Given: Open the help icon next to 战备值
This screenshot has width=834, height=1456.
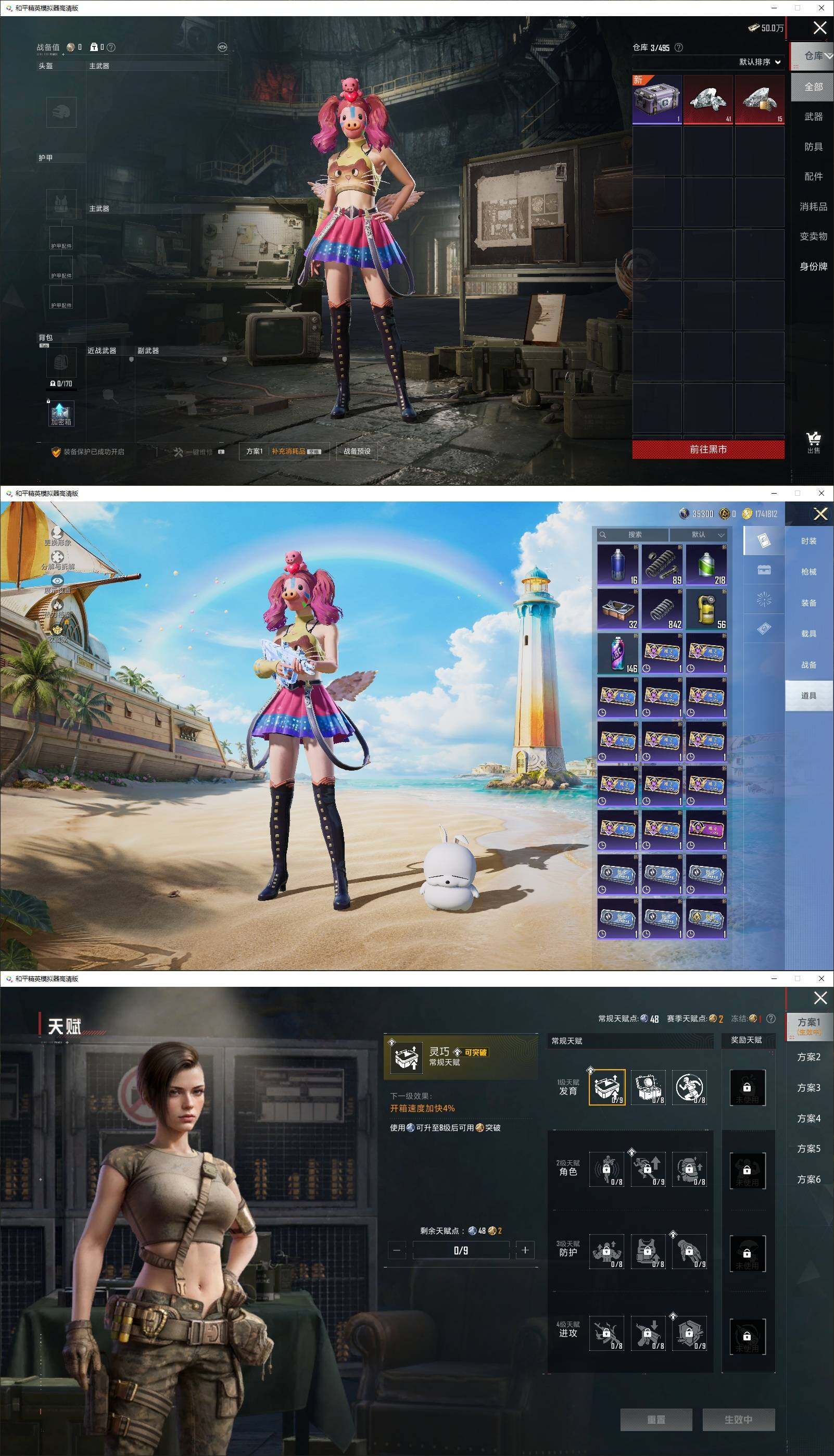Looking at the screenshot, I should tap(111, 47).
